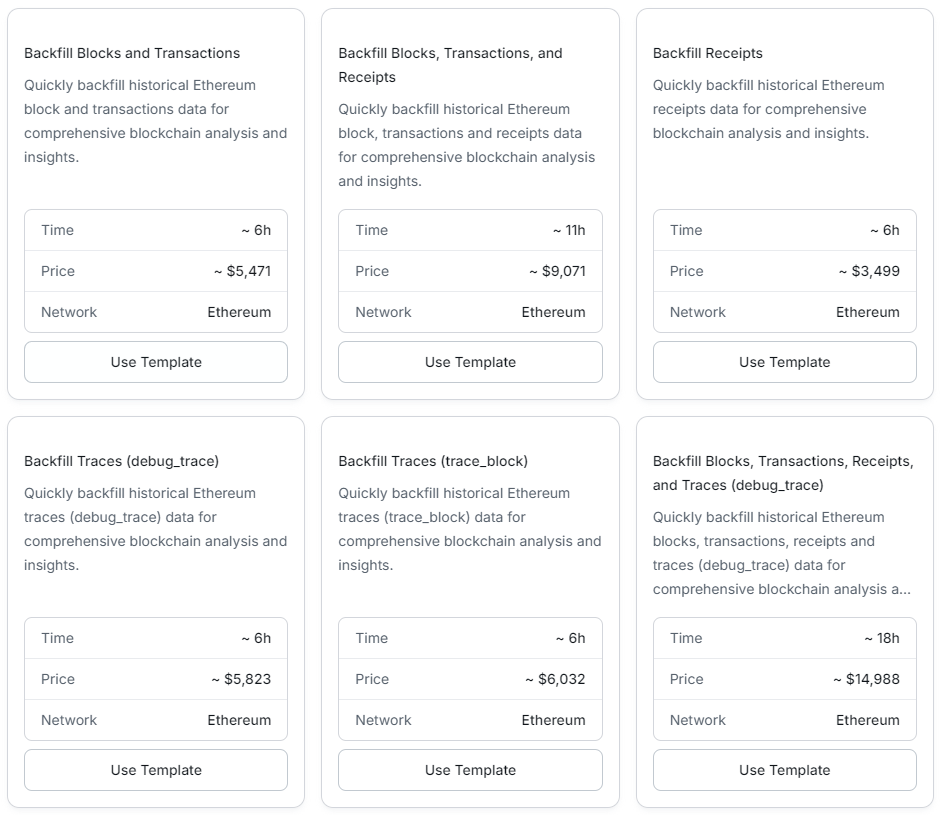Use the Blocks, Transactions, and Receipts template
Image resolution: width=943 pixels, height=815 pixels.
(x=470, y=362)
